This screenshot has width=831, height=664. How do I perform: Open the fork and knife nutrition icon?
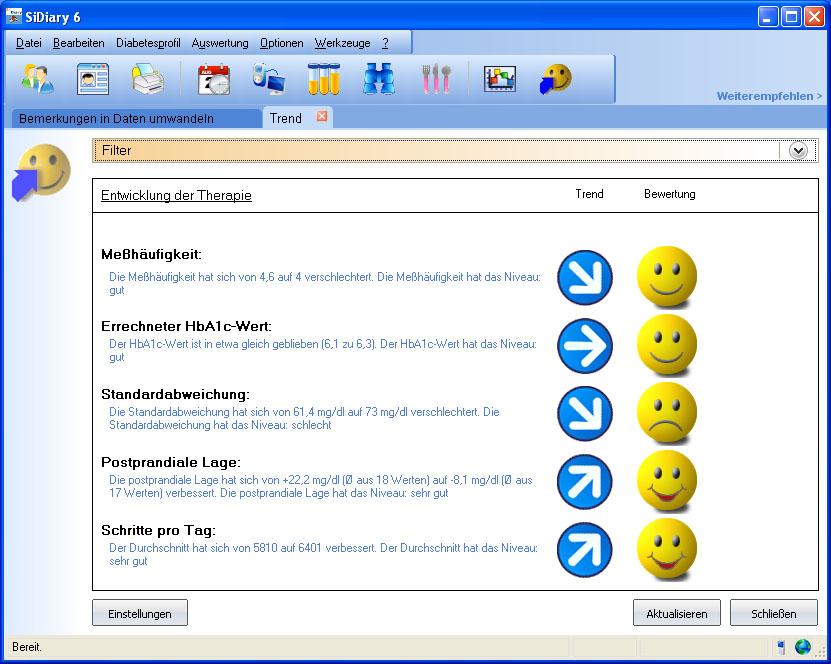tap(436, 79)
